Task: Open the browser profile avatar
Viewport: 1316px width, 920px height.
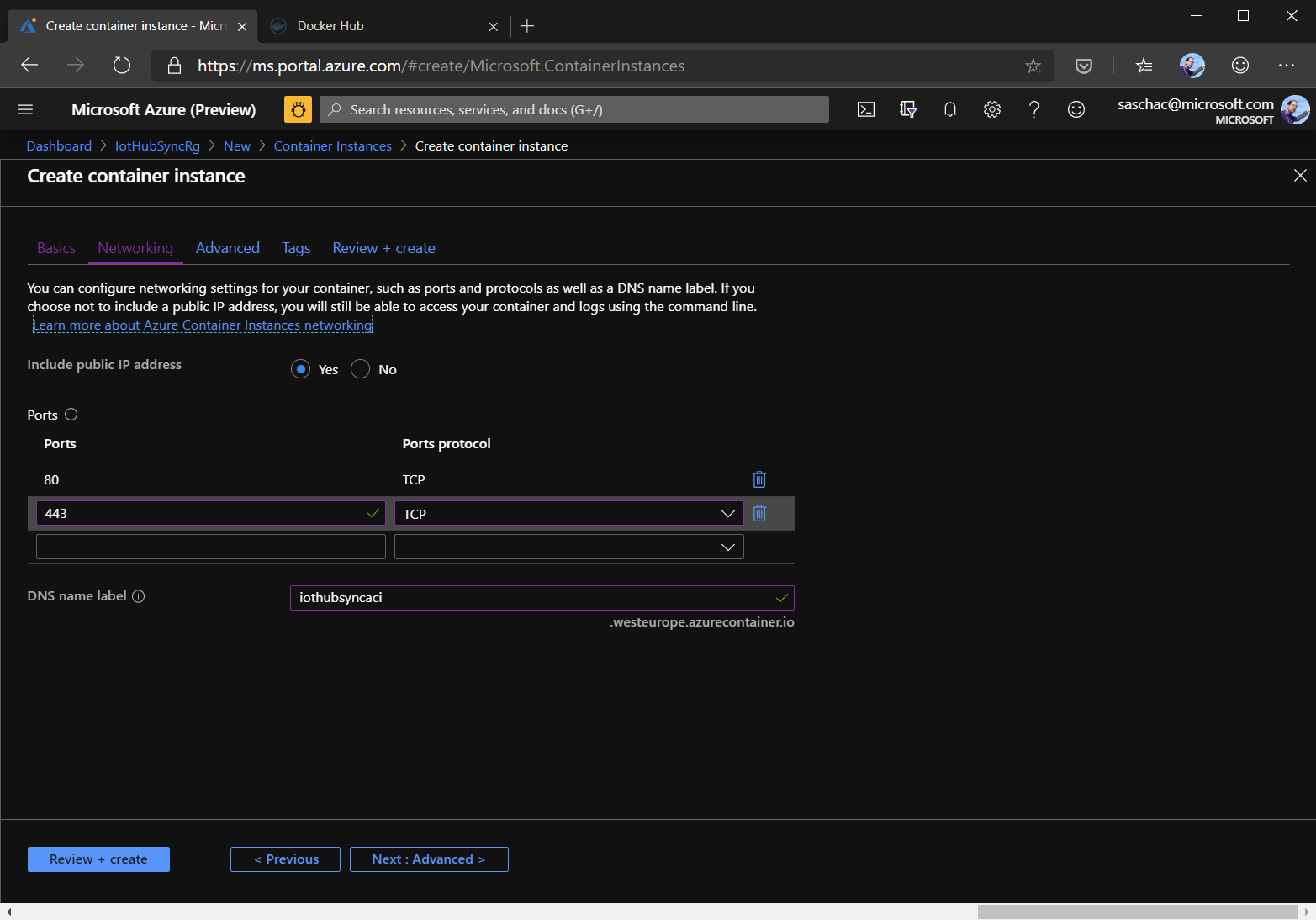Action: pos(1192,66)
